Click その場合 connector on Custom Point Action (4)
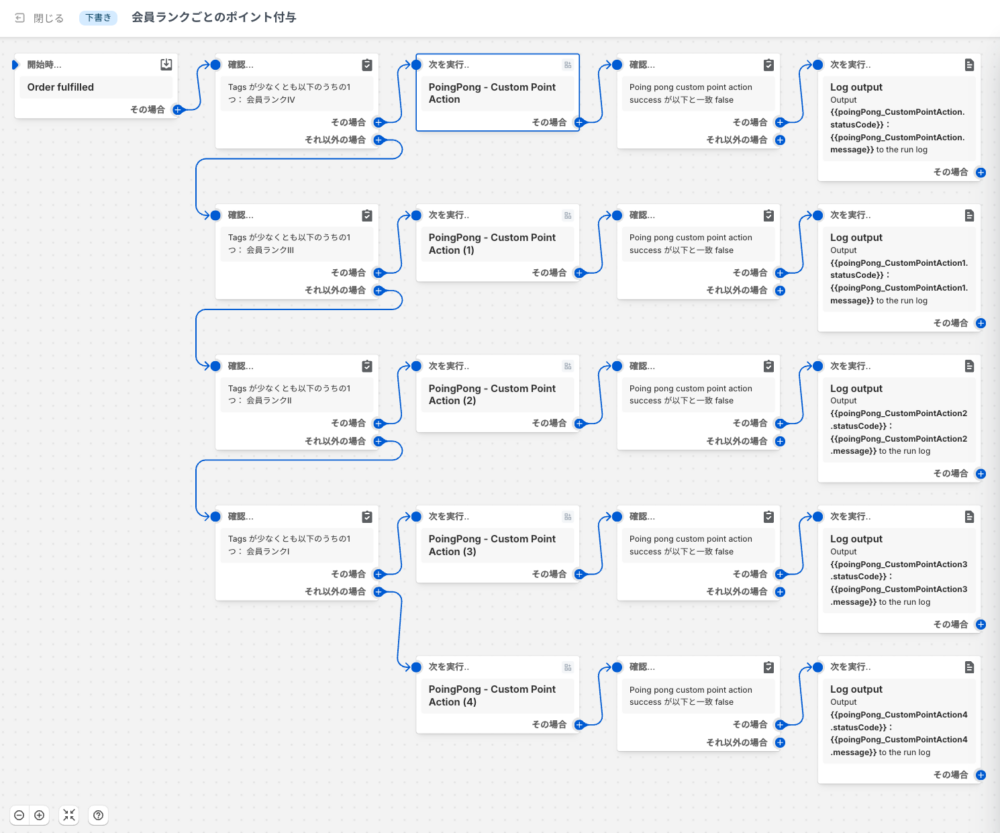Viewport: 1000px width, 833px height. pyautogui.click(x=580, y=725)
